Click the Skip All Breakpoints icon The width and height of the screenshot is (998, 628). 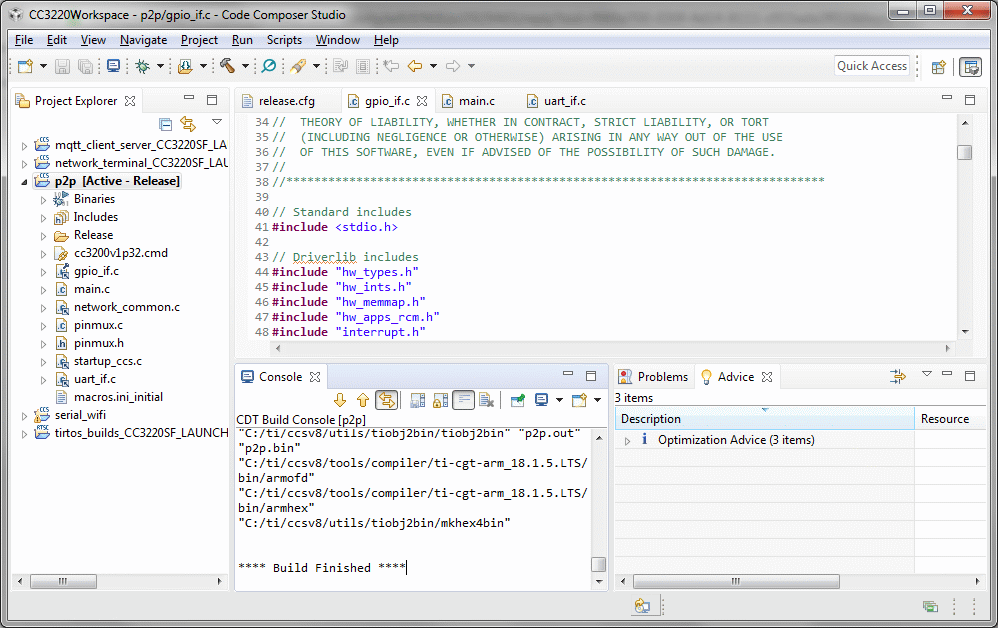pos(268,66)
